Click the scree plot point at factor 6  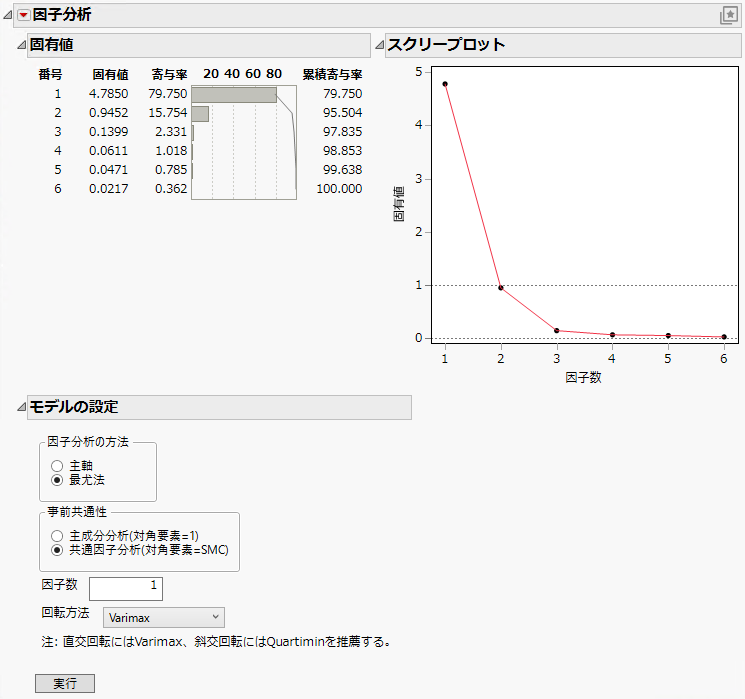click(724, 337)
